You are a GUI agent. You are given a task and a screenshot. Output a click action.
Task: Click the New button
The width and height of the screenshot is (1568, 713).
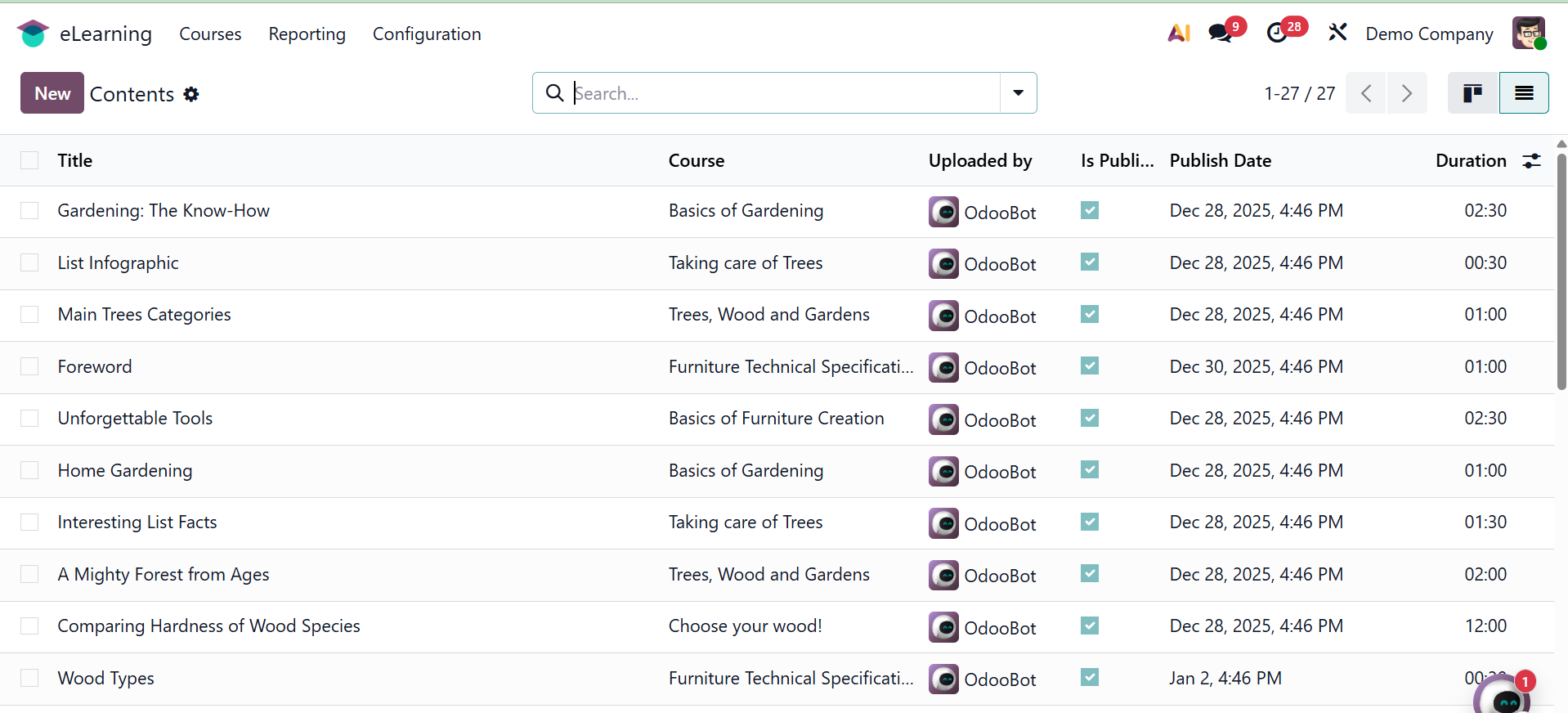coord(52,93)
